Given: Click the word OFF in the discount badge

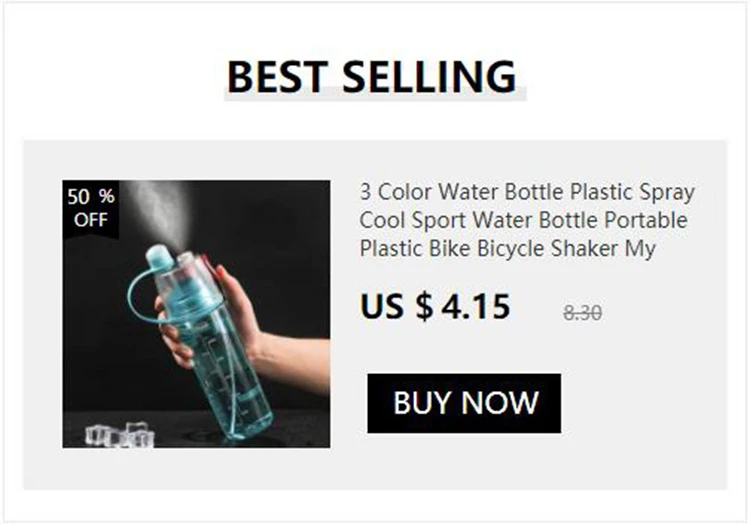Looking at the screenshot, I should pyautogui.click(x=90, y=220).
